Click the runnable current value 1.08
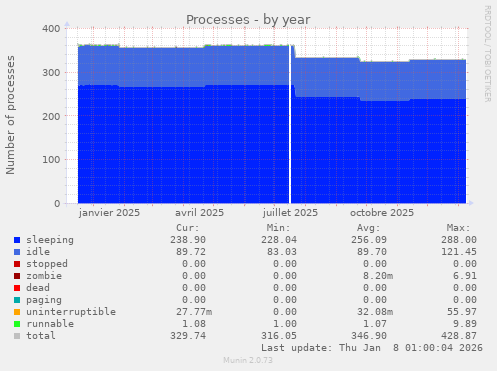Viewport: 497px width, 371px height. click(x=194, y=324)
